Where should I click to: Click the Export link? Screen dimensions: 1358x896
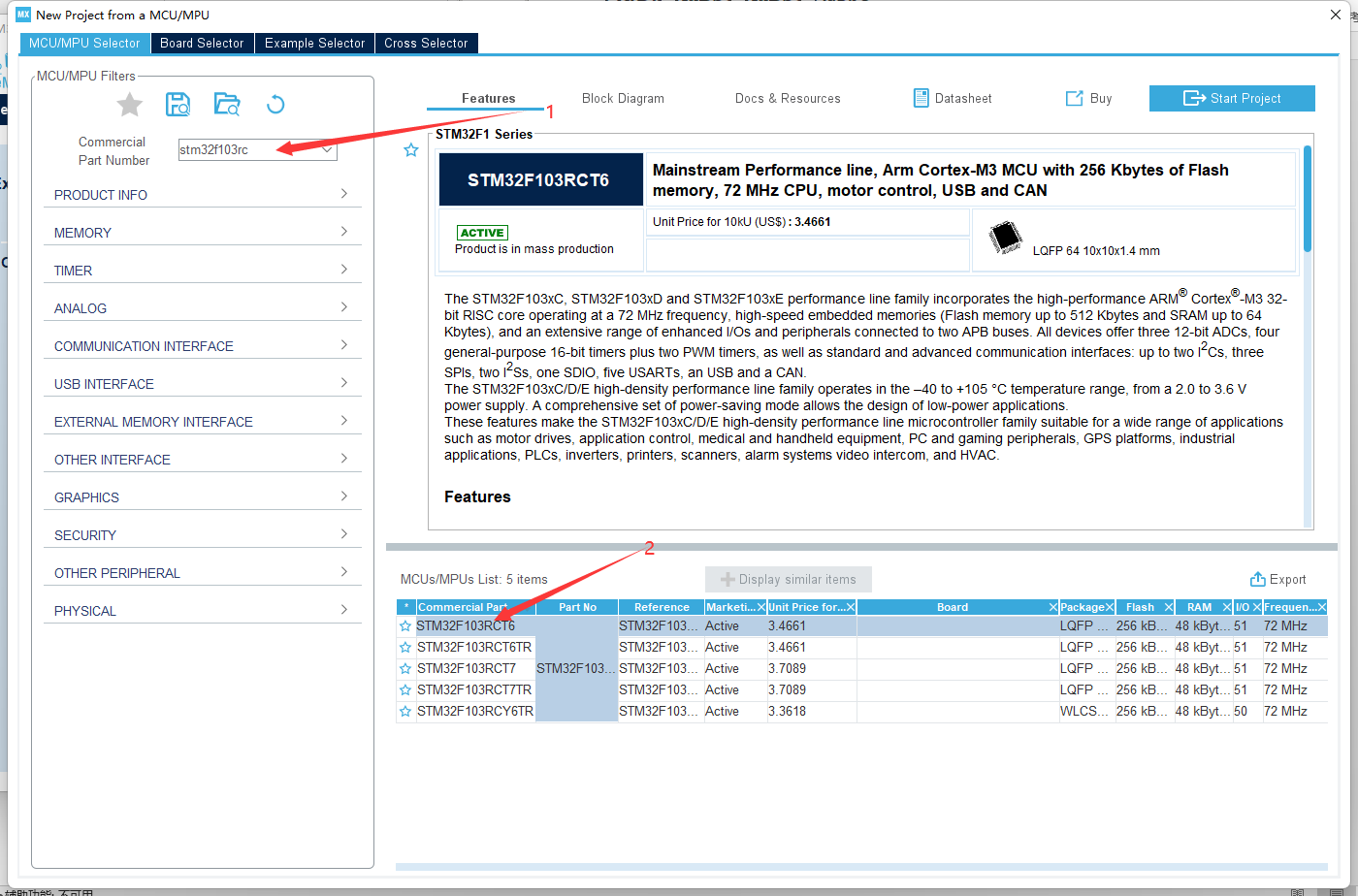(x=1277, y=580)
